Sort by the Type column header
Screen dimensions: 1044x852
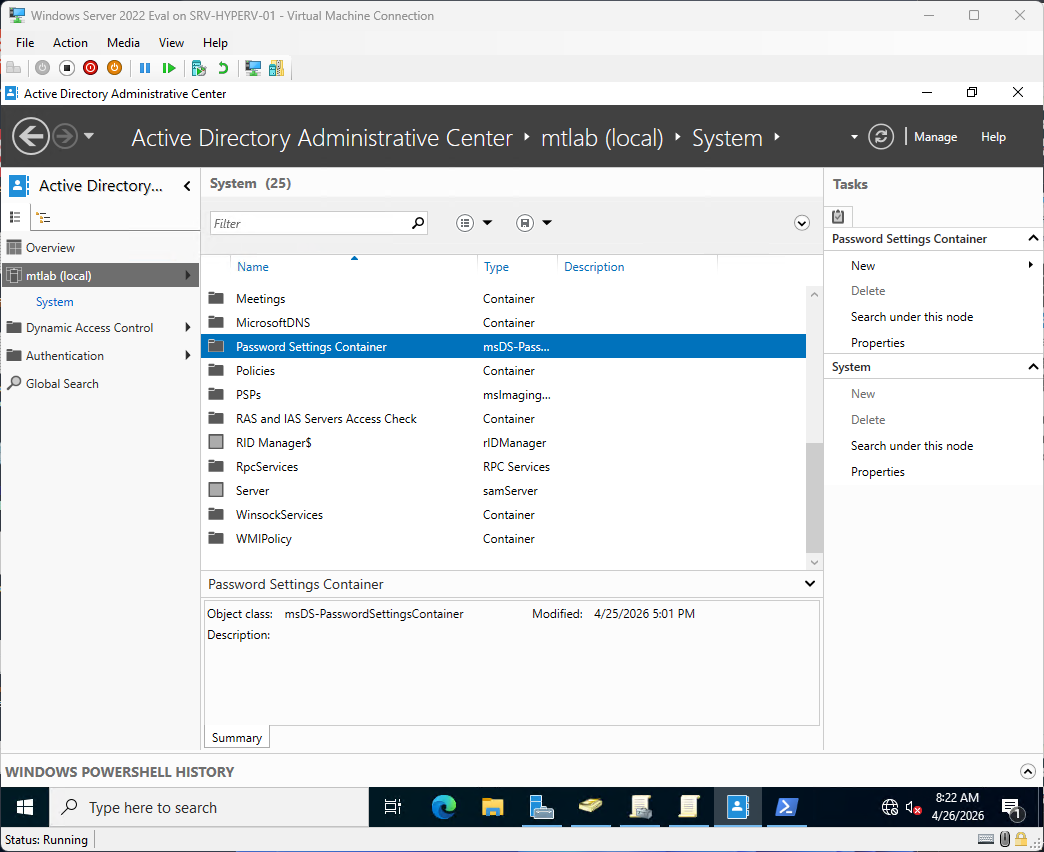pyautogui.click(x=496, y=267)
